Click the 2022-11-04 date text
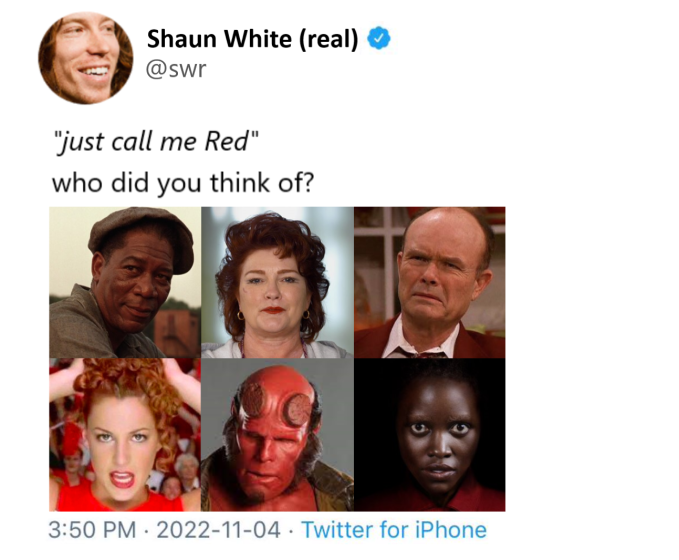Image resolution: width=679 pixels, height=560 pixels. [218, 530]
